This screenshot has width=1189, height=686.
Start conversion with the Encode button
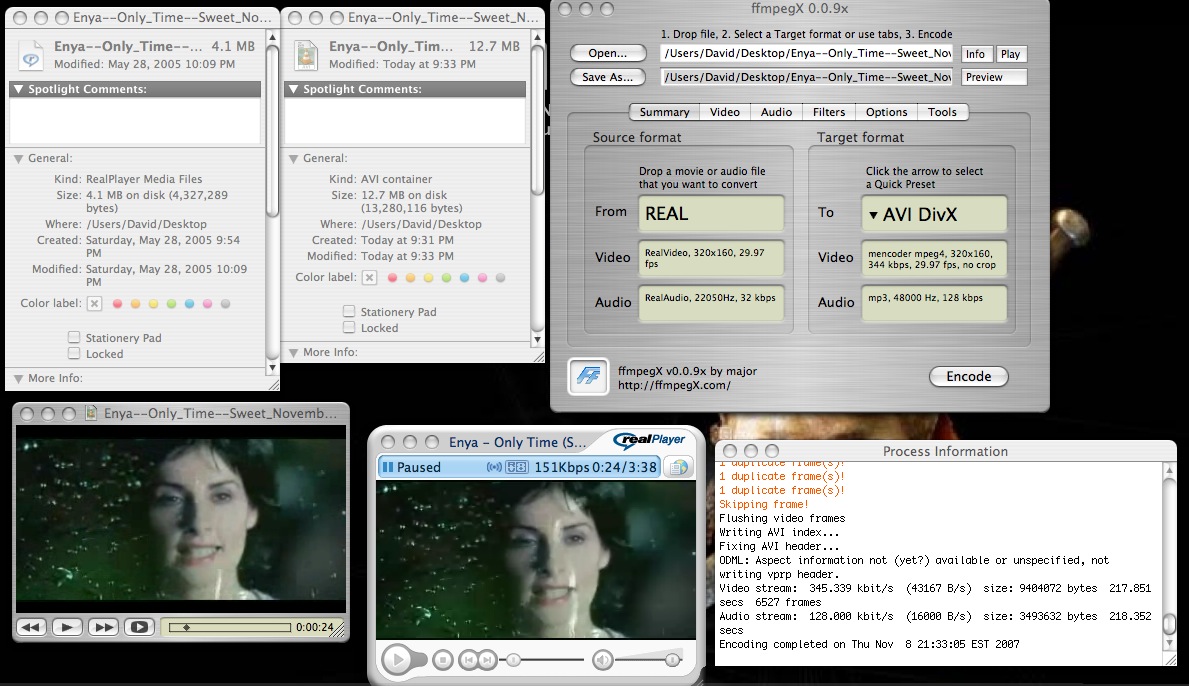coord(968,377)
